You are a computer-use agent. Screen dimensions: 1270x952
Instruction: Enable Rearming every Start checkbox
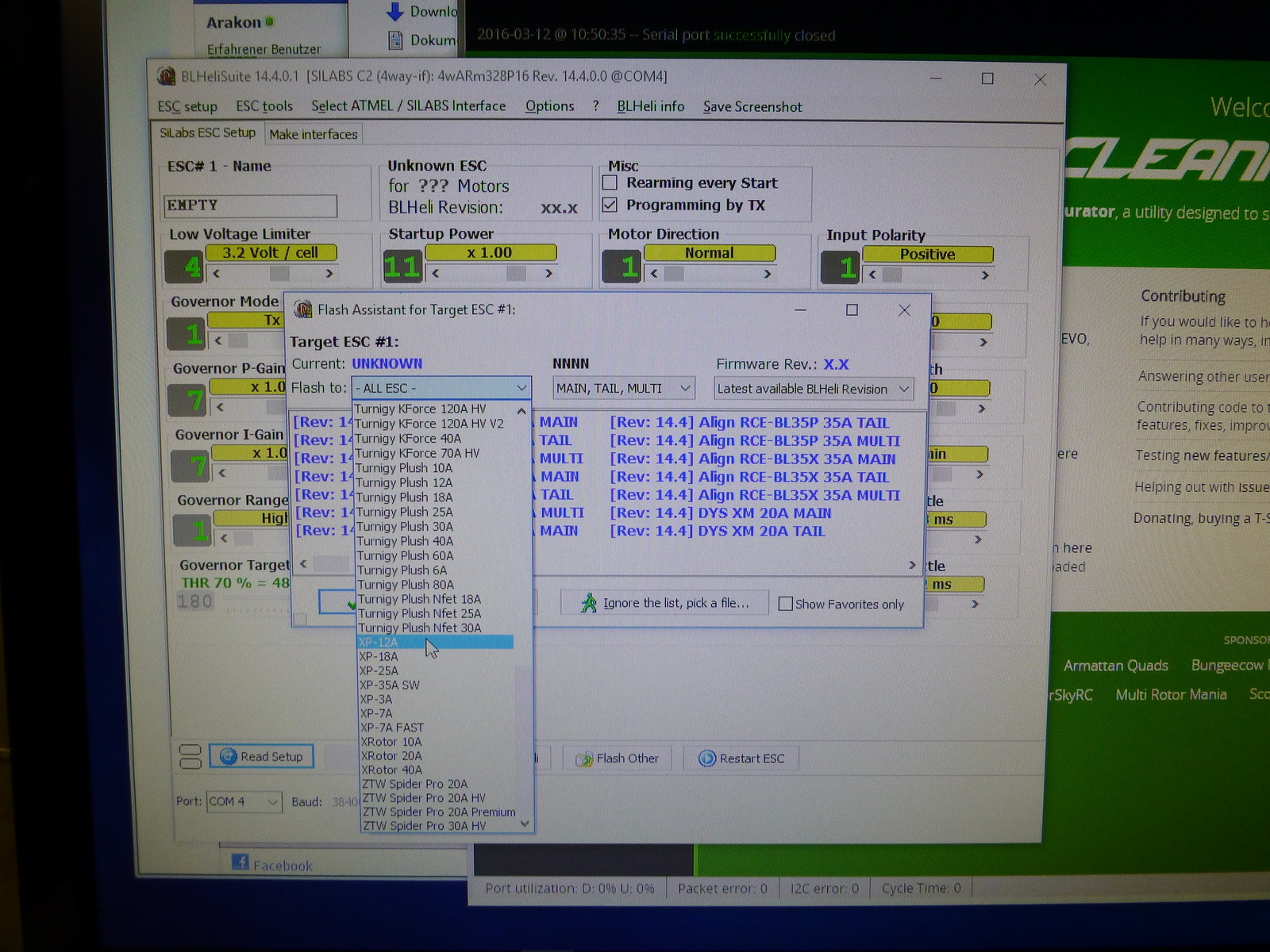point(610,182)
